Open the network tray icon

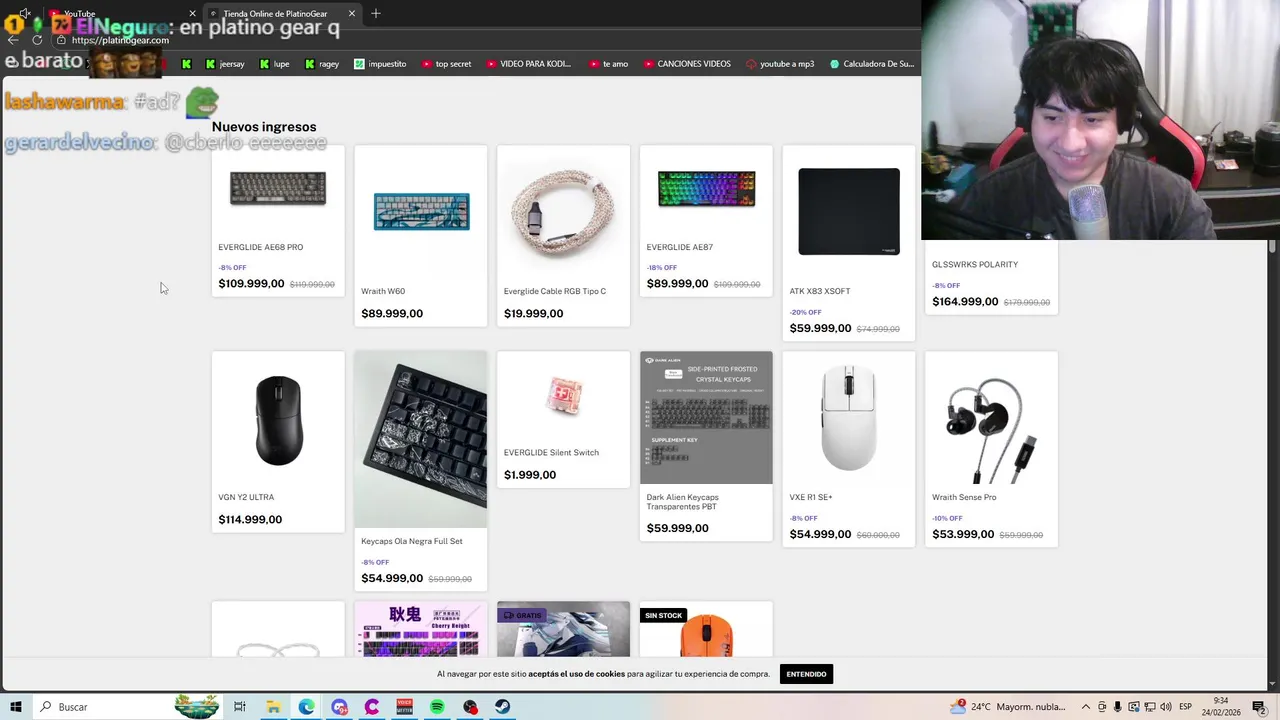[1150, 707]
